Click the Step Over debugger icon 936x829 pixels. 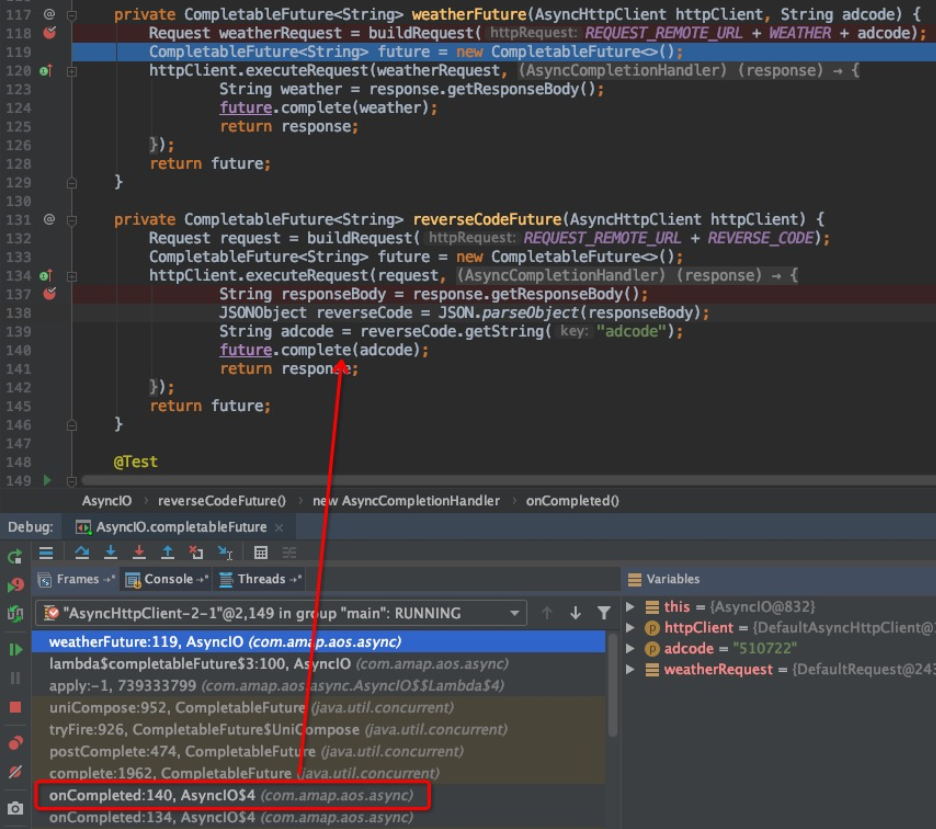point(82,553)
